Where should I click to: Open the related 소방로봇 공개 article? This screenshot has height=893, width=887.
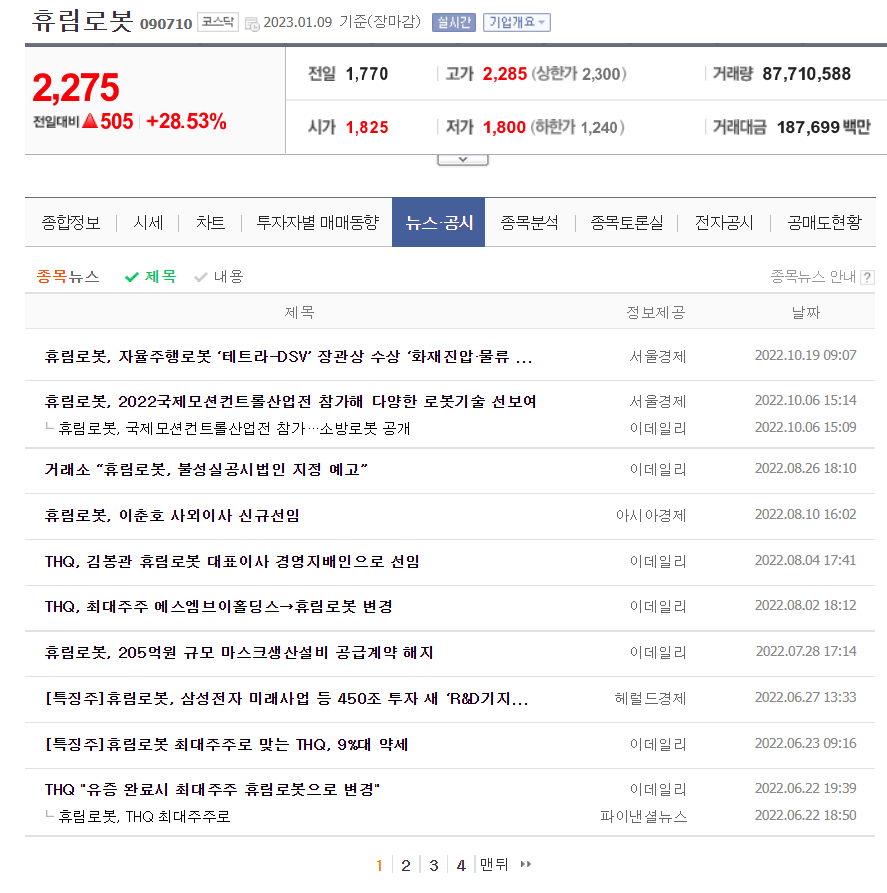coord(234,428)
